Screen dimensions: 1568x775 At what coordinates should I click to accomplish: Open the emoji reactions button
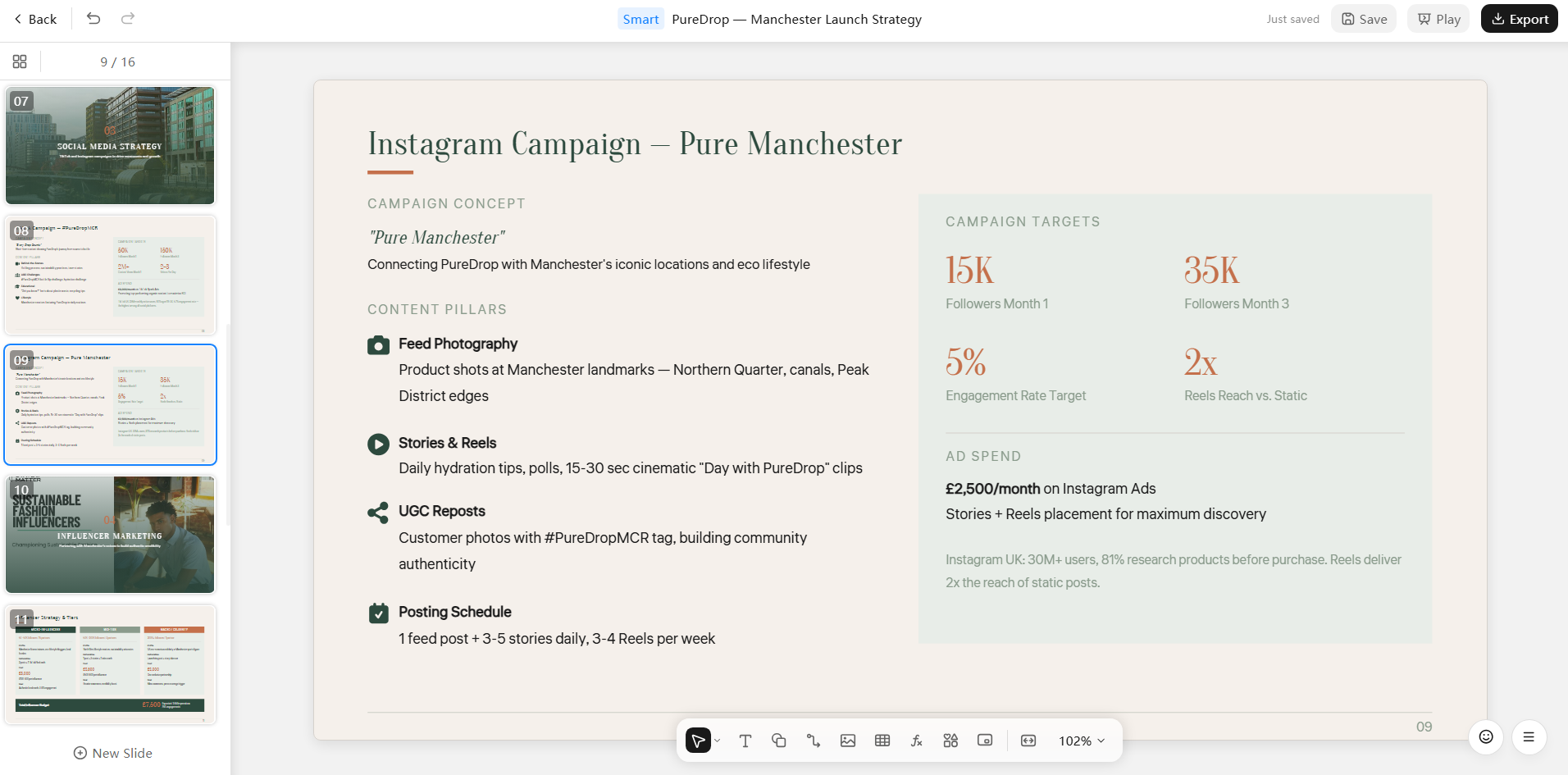coord(1486,736)
